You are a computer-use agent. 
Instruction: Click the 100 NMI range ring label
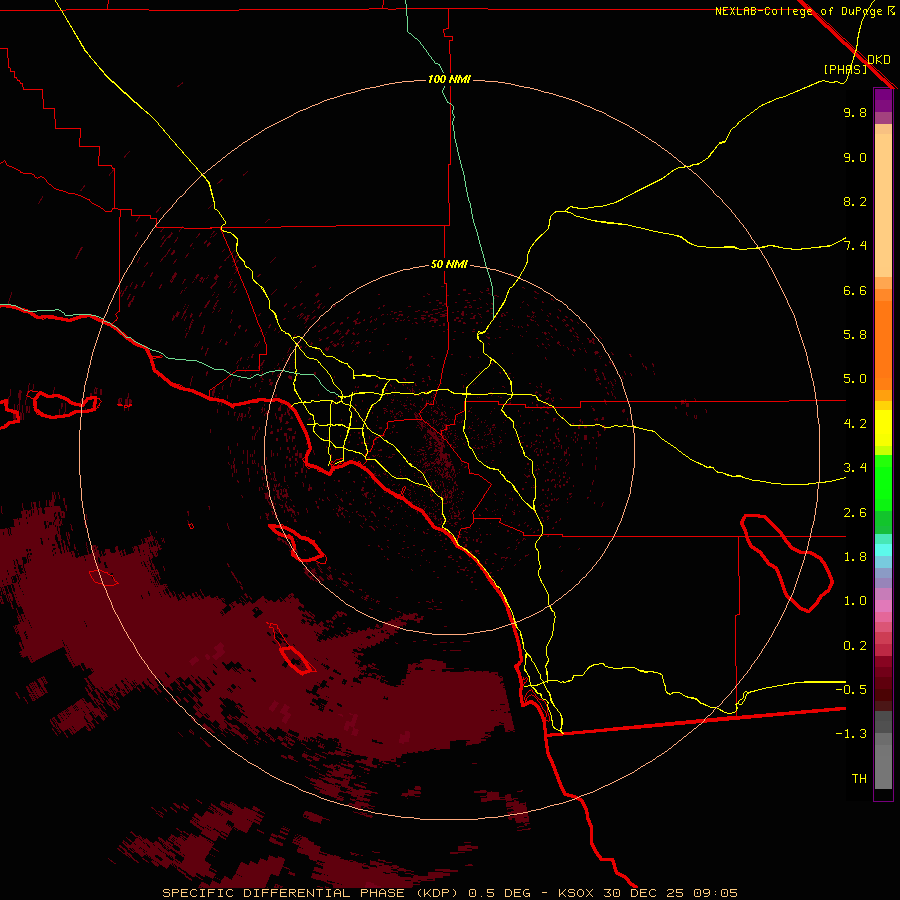point(449,79)
